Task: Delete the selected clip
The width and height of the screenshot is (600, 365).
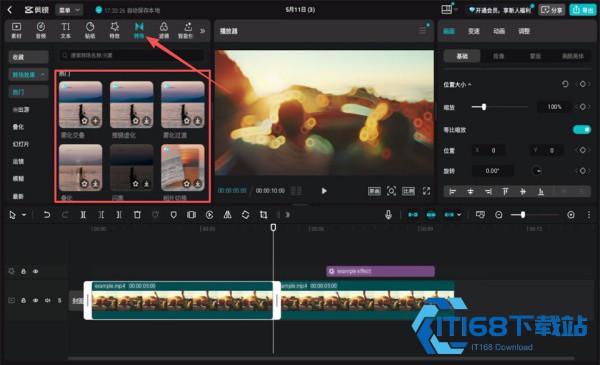Action: click(x=137, y=215)
